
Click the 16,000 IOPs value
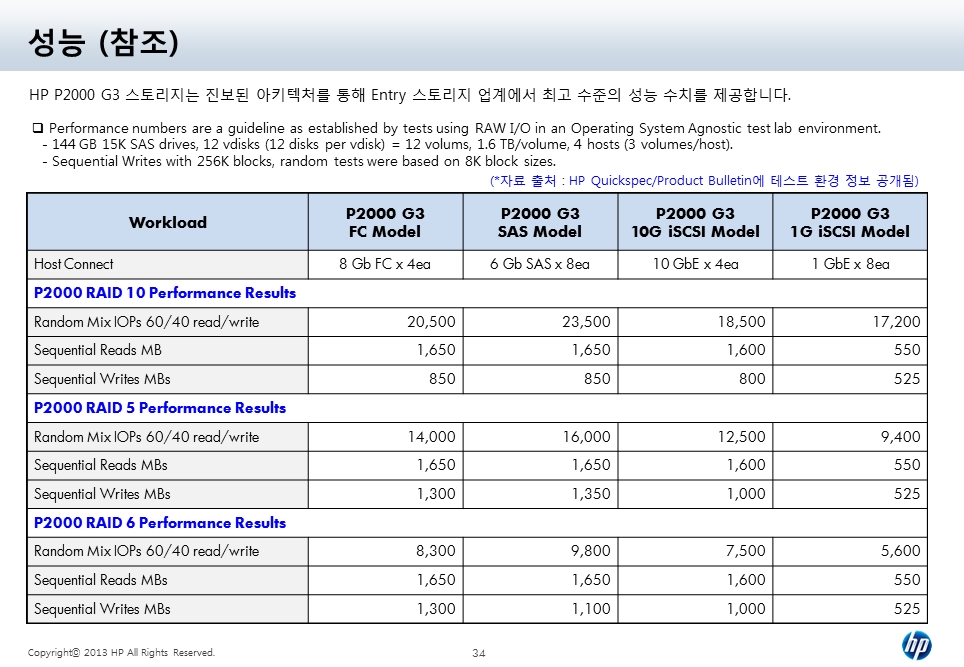pyautogui.click(x=587, y=436)
